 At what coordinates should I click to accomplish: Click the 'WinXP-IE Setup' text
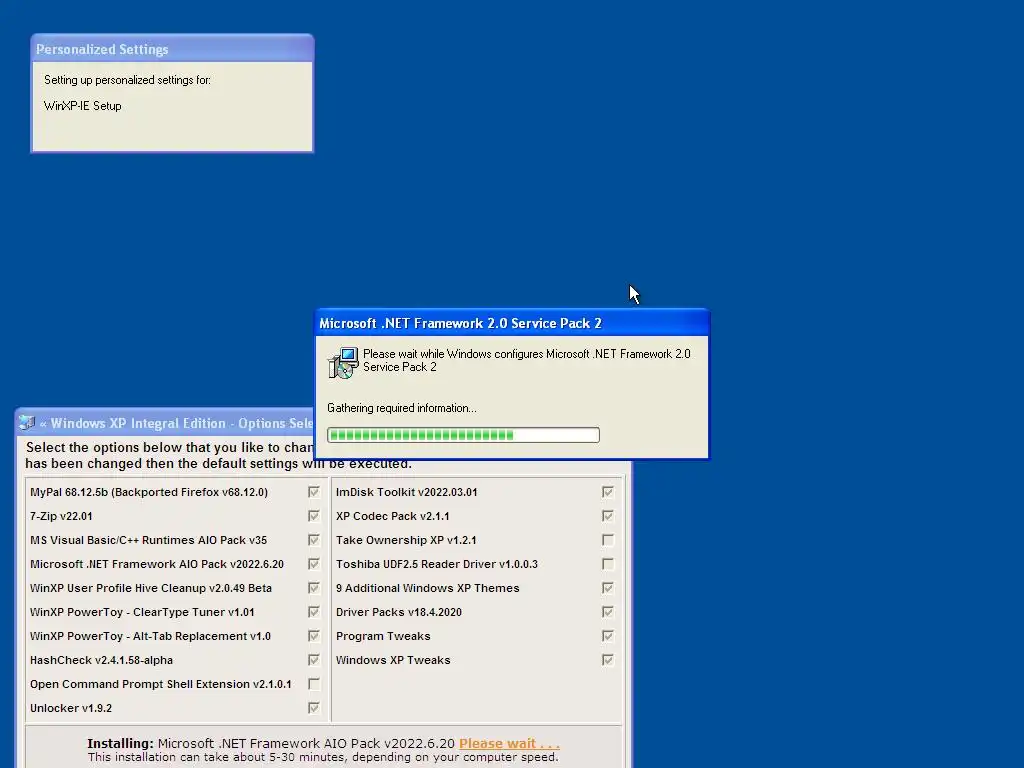click(x=82, y=106)
